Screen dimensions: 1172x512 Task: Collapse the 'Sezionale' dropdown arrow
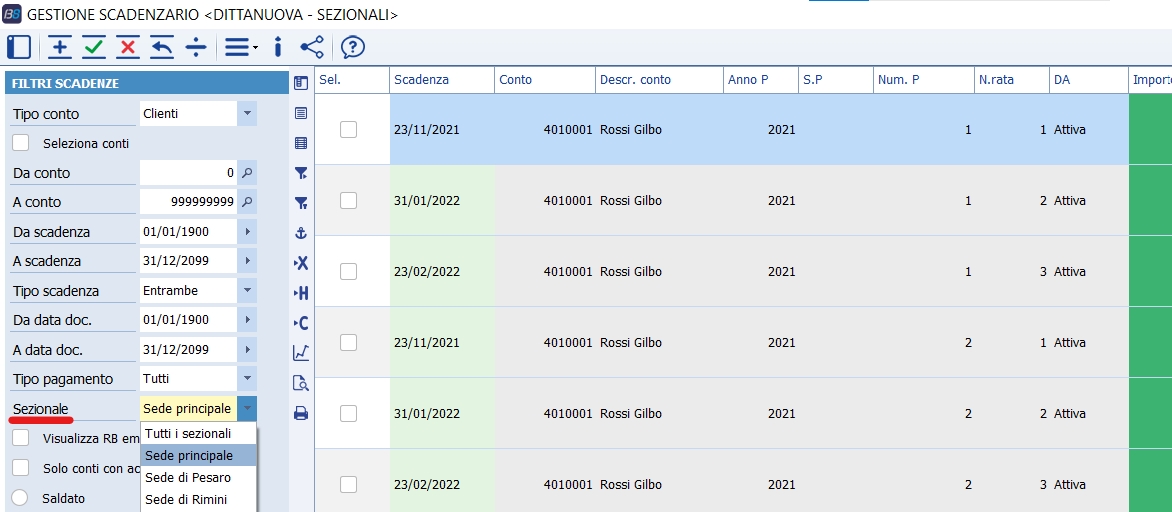[247, 408]
